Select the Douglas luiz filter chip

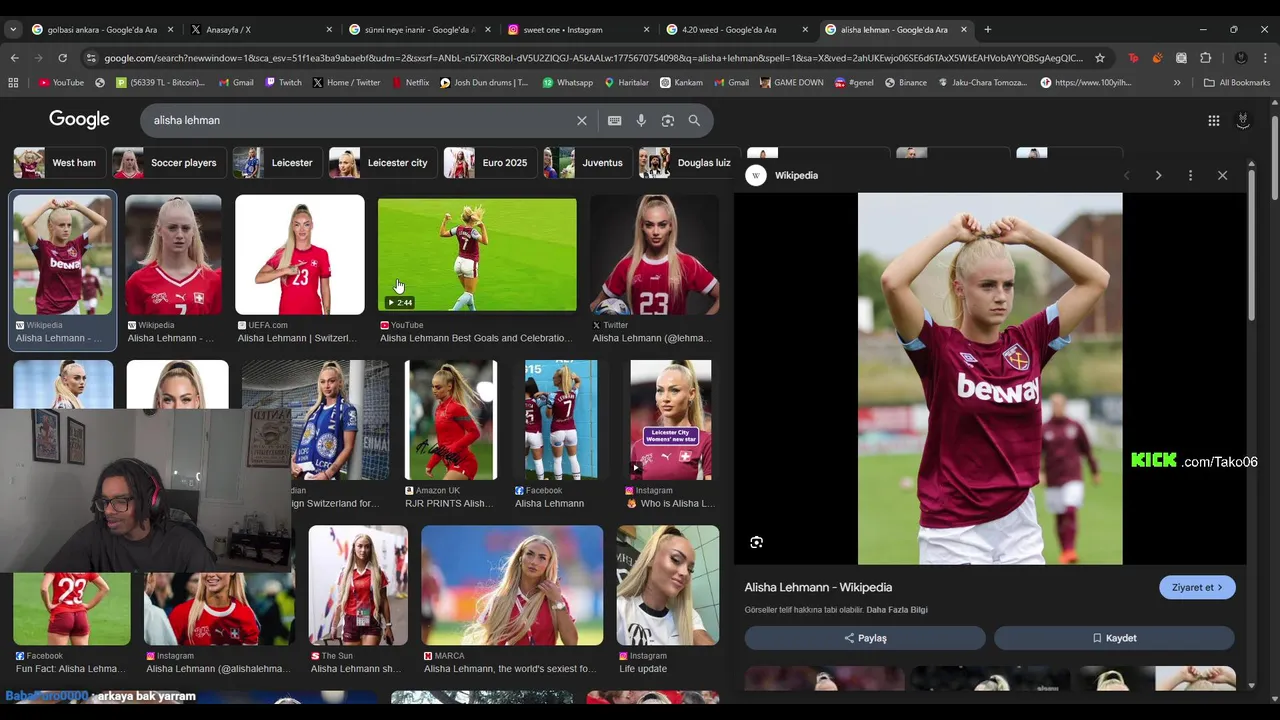pos(688,163)
